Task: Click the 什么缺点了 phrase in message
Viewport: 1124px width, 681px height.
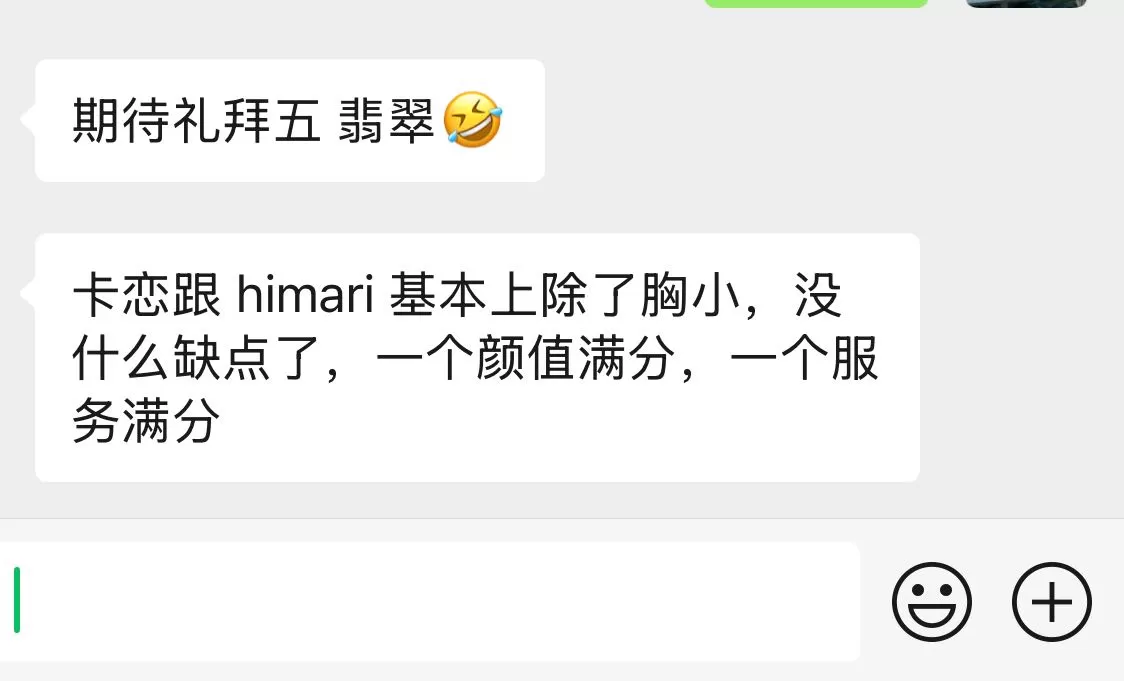Action: (x=196, y=358)
